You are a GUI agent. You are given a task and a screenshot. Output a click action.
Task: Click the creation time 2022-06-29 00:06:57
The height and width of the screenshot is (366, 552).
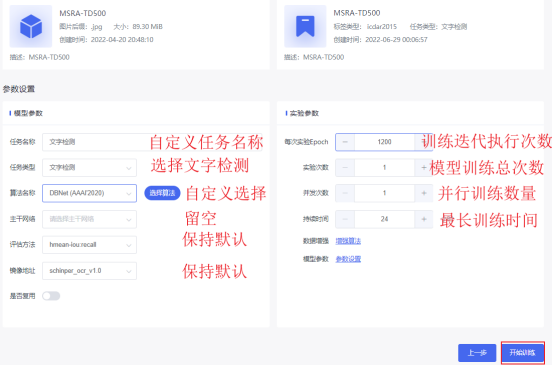(396, 40)
